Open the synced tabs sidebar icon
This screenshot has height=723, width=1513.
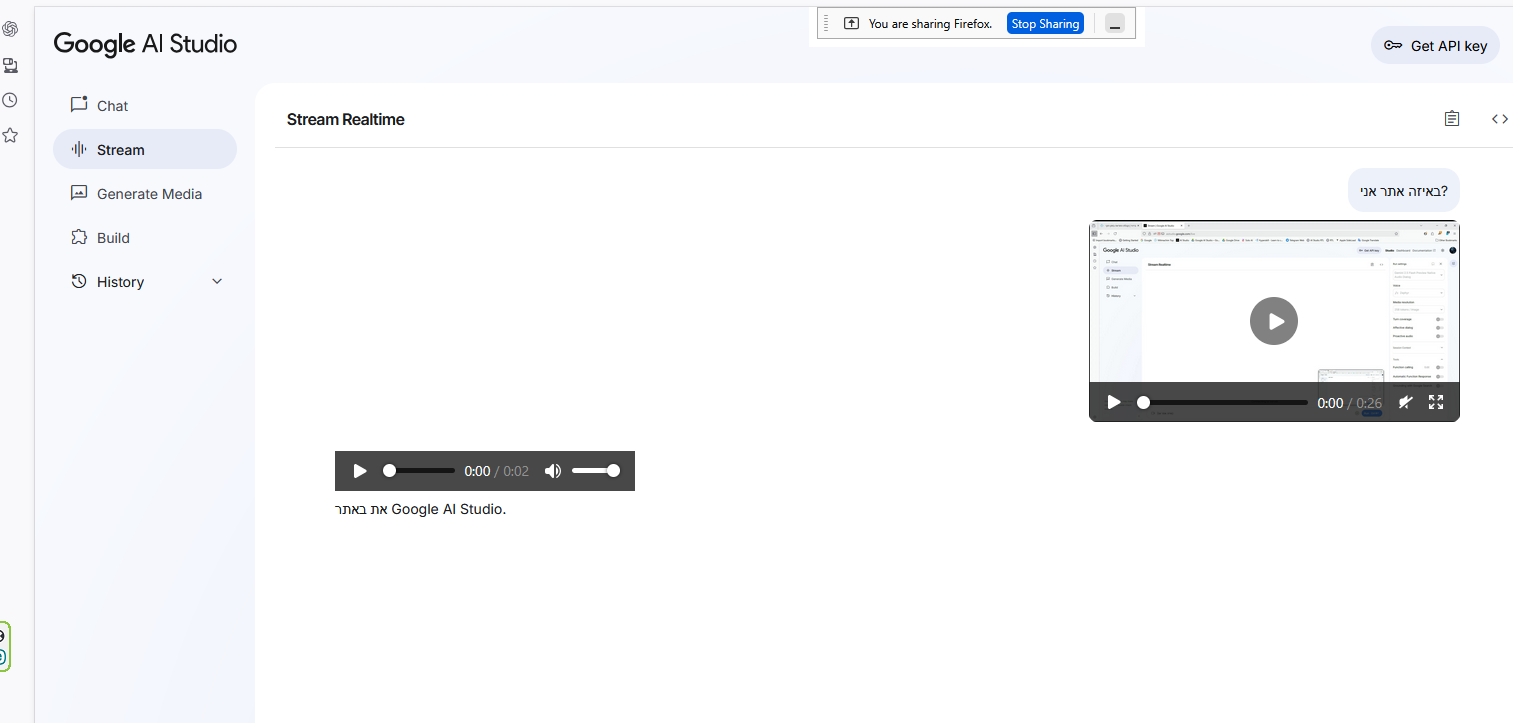[x=10, y=65]
